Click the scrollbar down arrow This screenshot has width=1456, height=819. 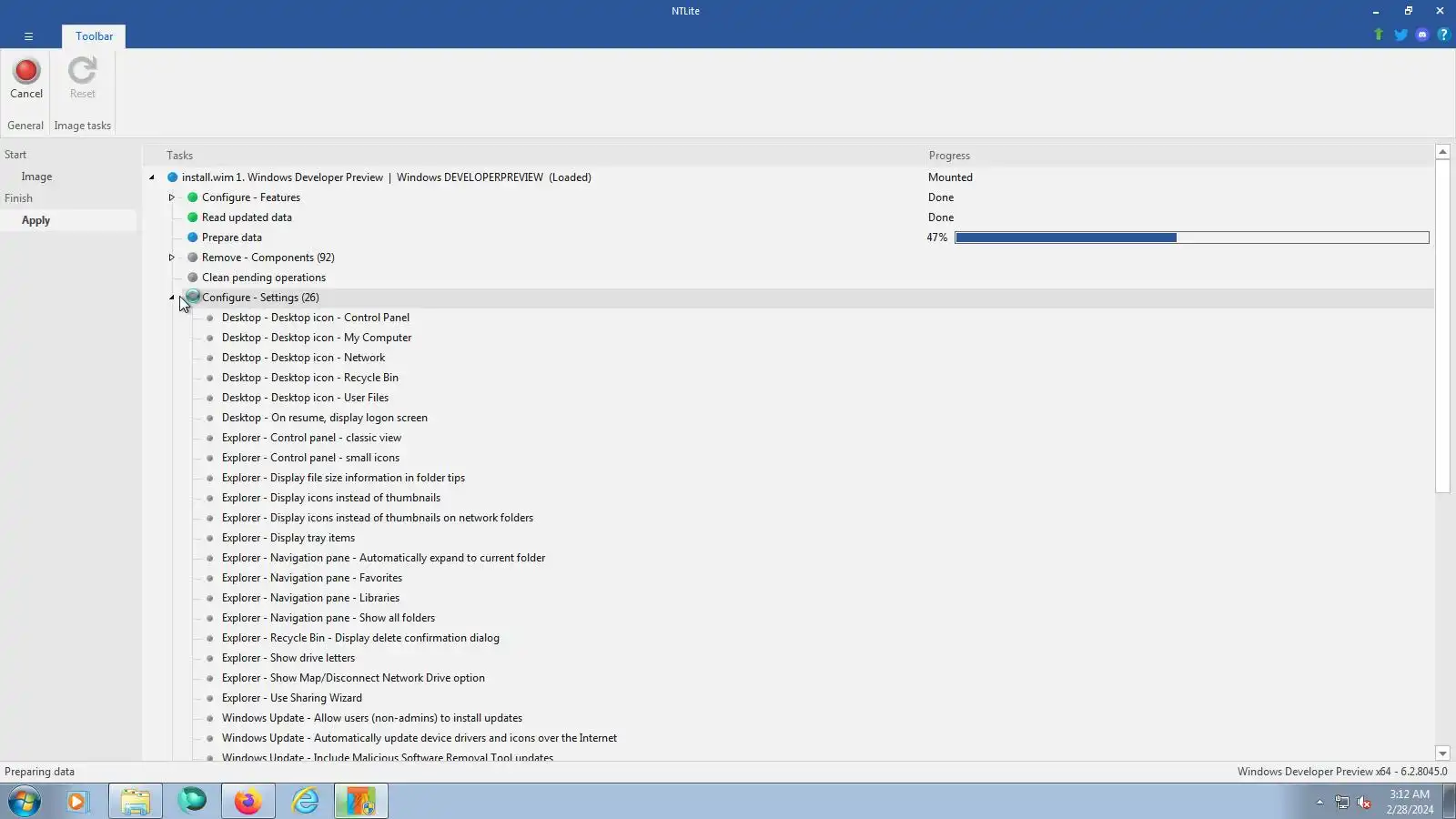1442,753
